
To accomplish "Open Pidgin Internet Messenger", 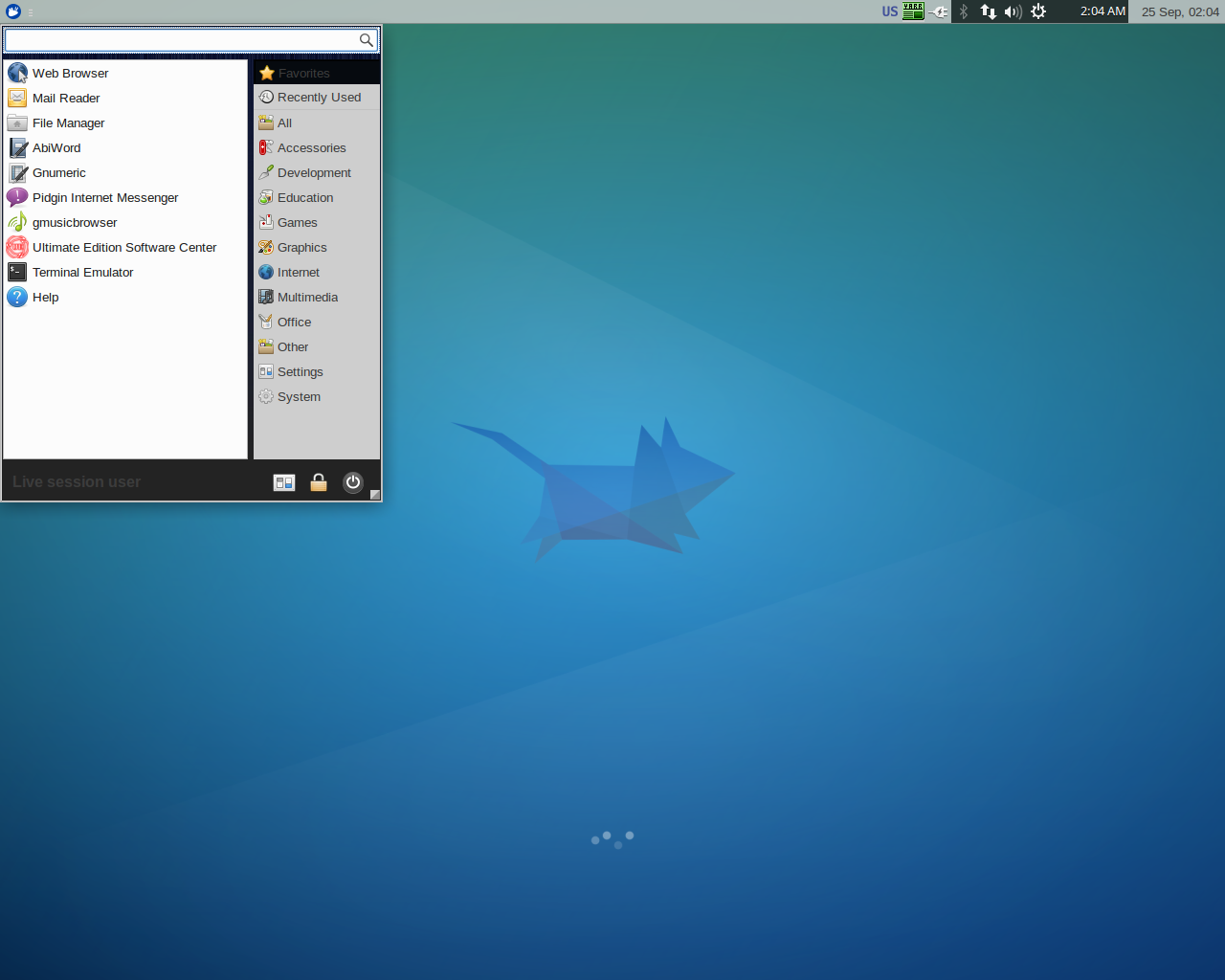I will (x=125, y=197).
